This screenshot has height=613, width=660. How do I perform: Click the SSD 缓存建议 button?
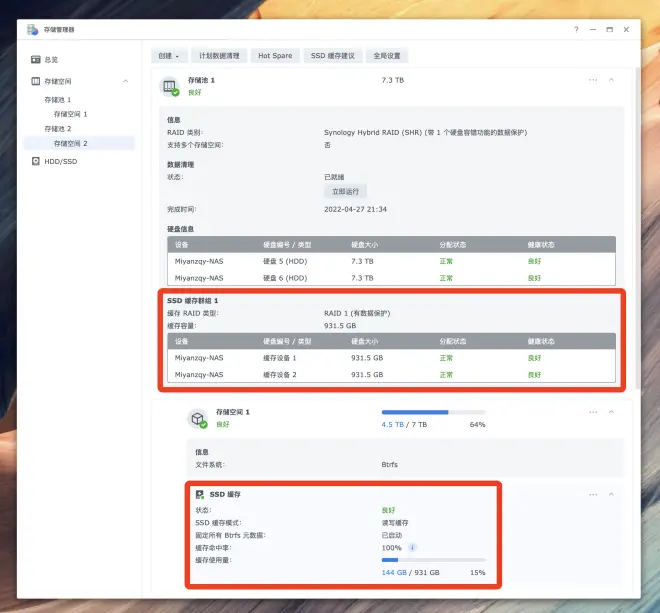click(x=333, y=56)
